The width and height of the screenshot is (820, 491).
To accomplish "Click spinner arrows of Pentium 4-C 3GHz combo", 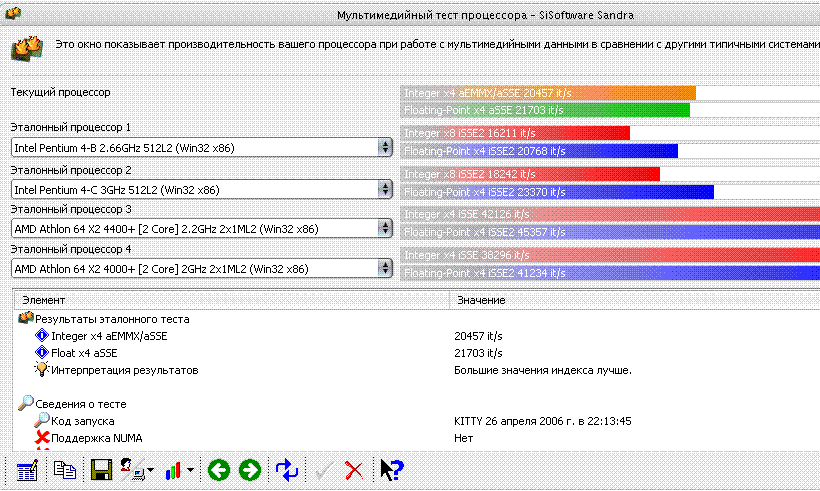I will click(385, 189).
